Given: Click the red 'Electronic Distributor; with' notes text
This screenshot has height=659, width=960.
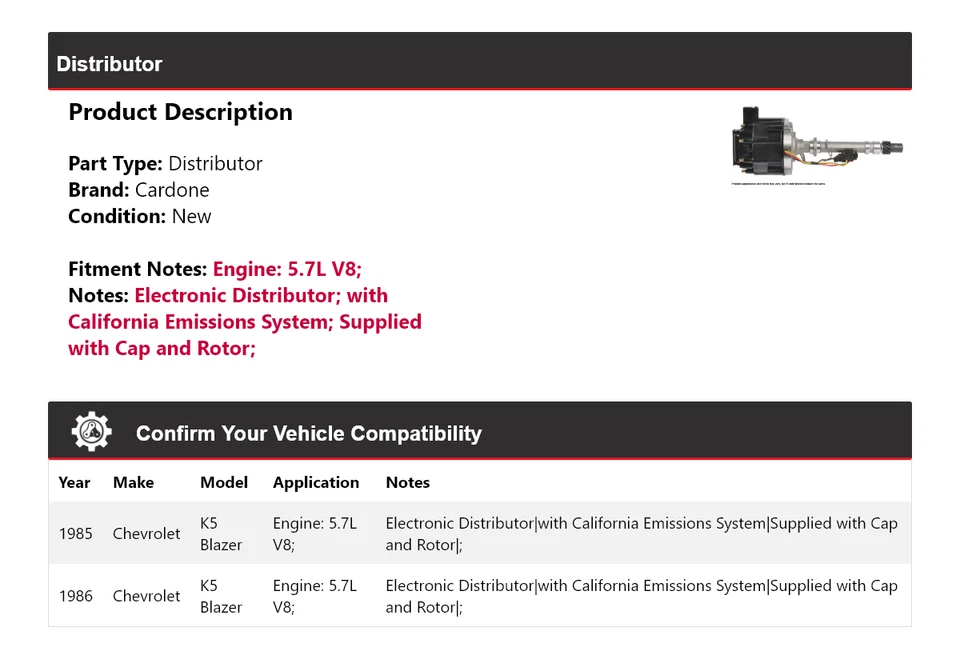Looking at the screenshot, I should 261,295.
